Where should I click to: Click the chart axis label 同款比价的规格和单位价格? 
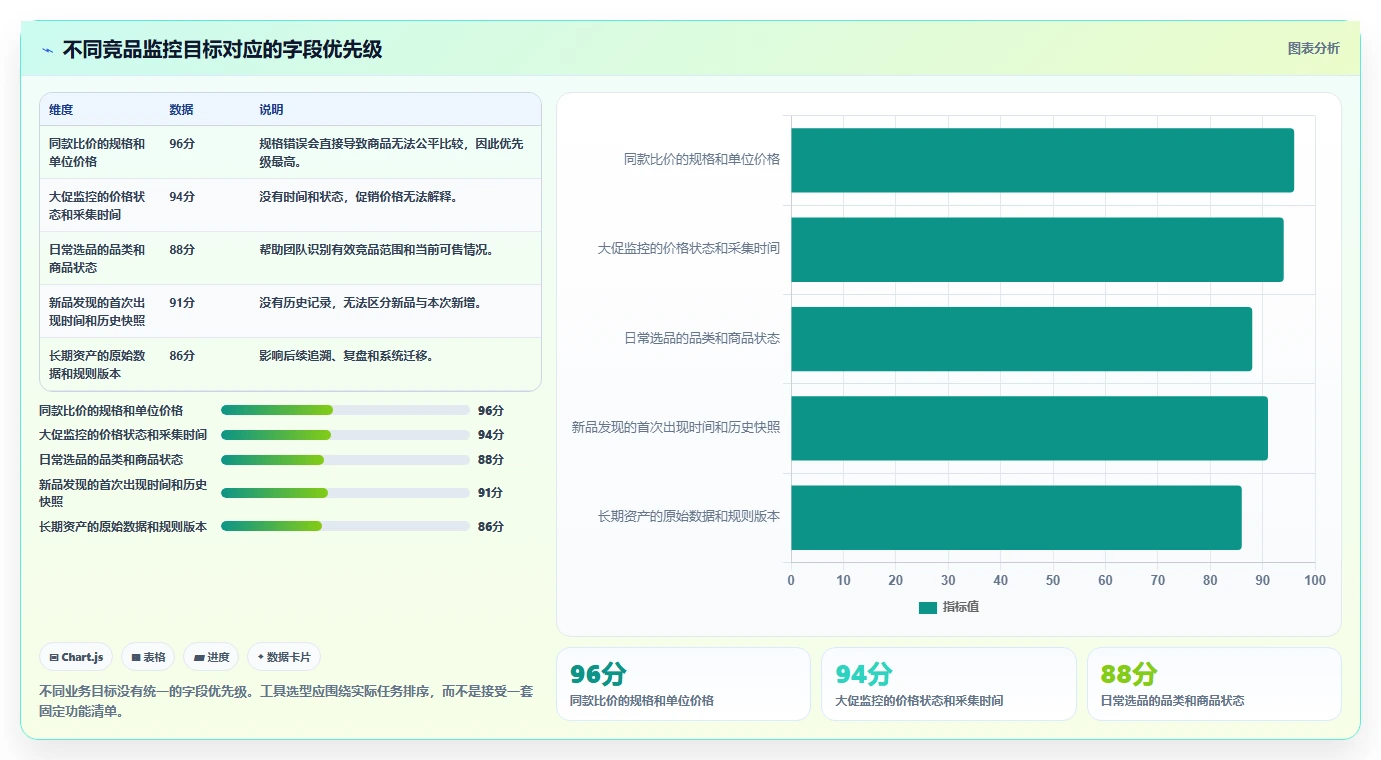(702, 159)
